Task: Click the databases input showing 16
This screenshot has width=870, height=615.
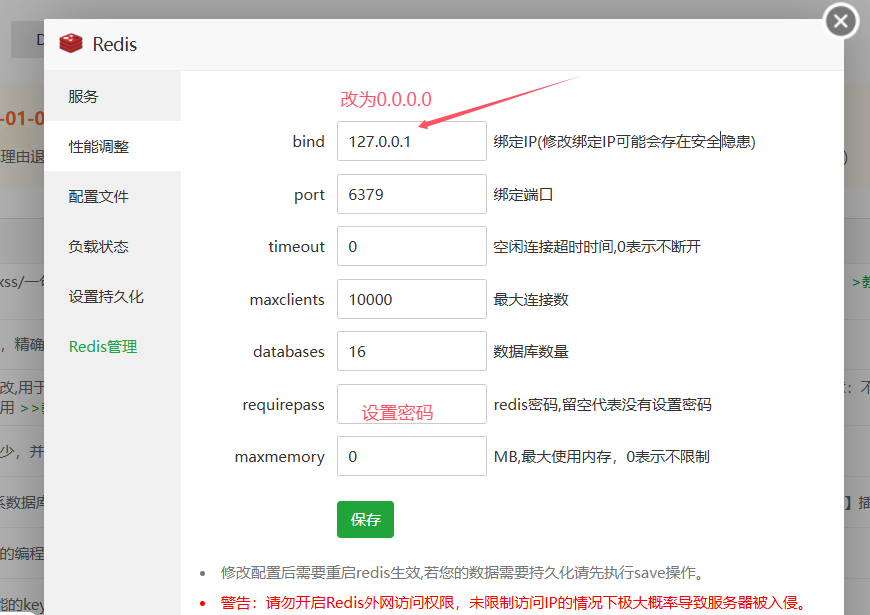Action: coord(412,351)
